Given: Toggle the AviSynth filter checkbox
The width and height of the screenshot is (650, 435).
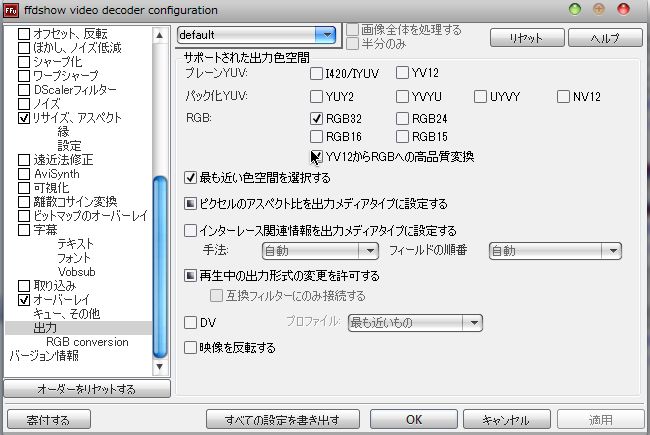Looking at the screenshot, I should point(24,174).
